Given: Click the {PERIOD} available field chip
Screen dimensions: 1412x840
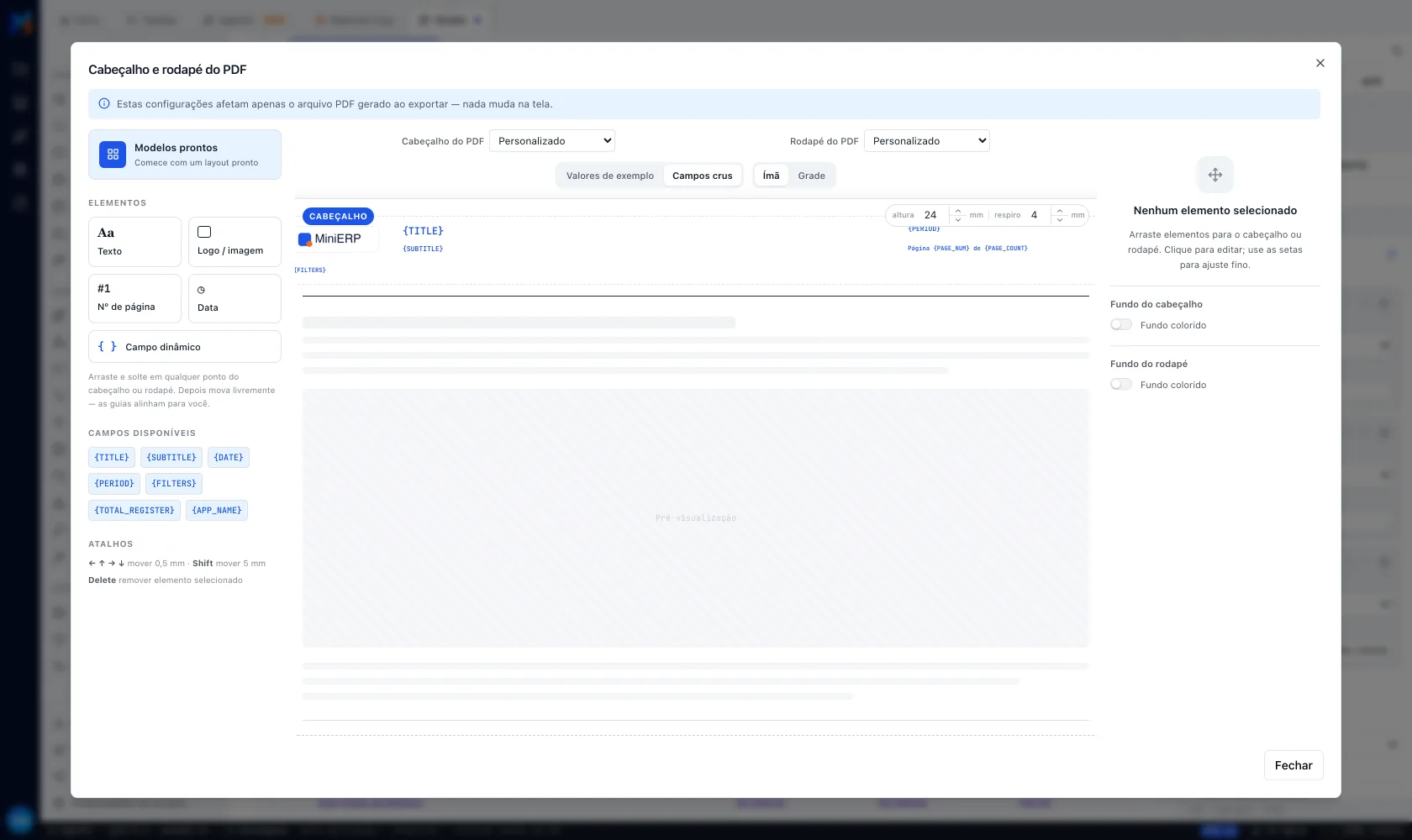Looking at the screenshot, I should click(114, 484).
